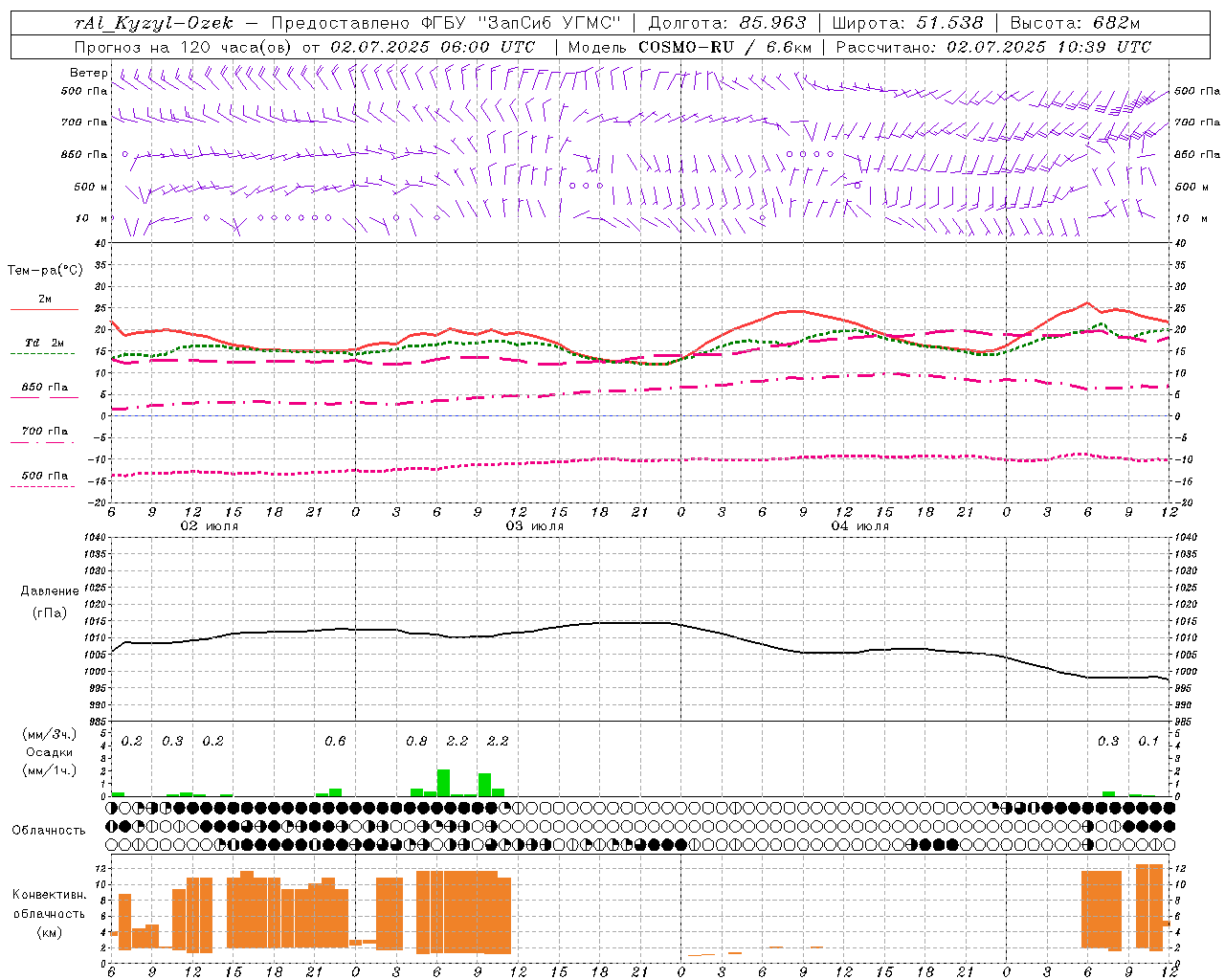Click the (мм/3ч.) precipitation unit label
Viewport: 1225px width, 980px height.
click(x=50, y=734)
